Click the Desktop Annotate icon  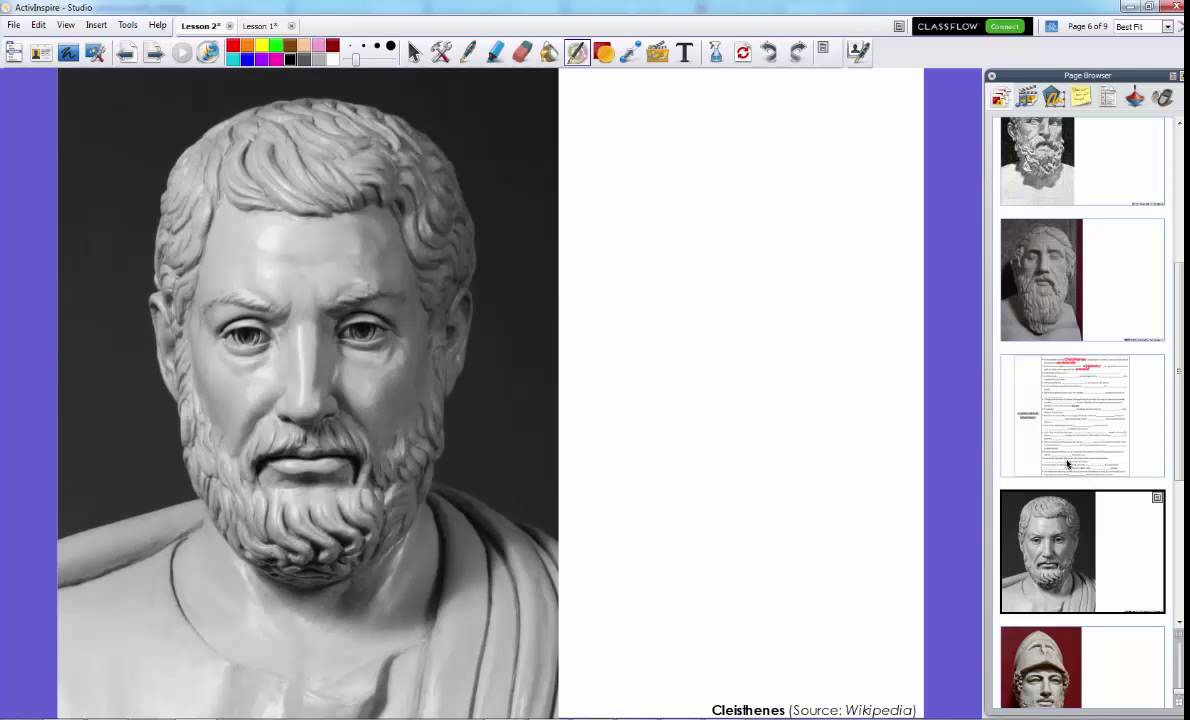(68, 52)
